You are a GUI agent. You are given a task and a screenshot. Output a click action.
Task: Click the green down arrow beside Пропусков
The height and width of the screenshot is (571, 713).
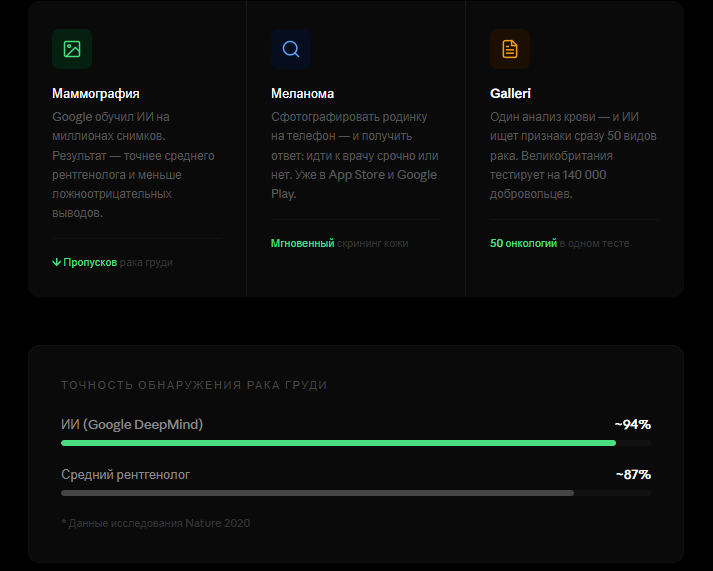[56, 262]
